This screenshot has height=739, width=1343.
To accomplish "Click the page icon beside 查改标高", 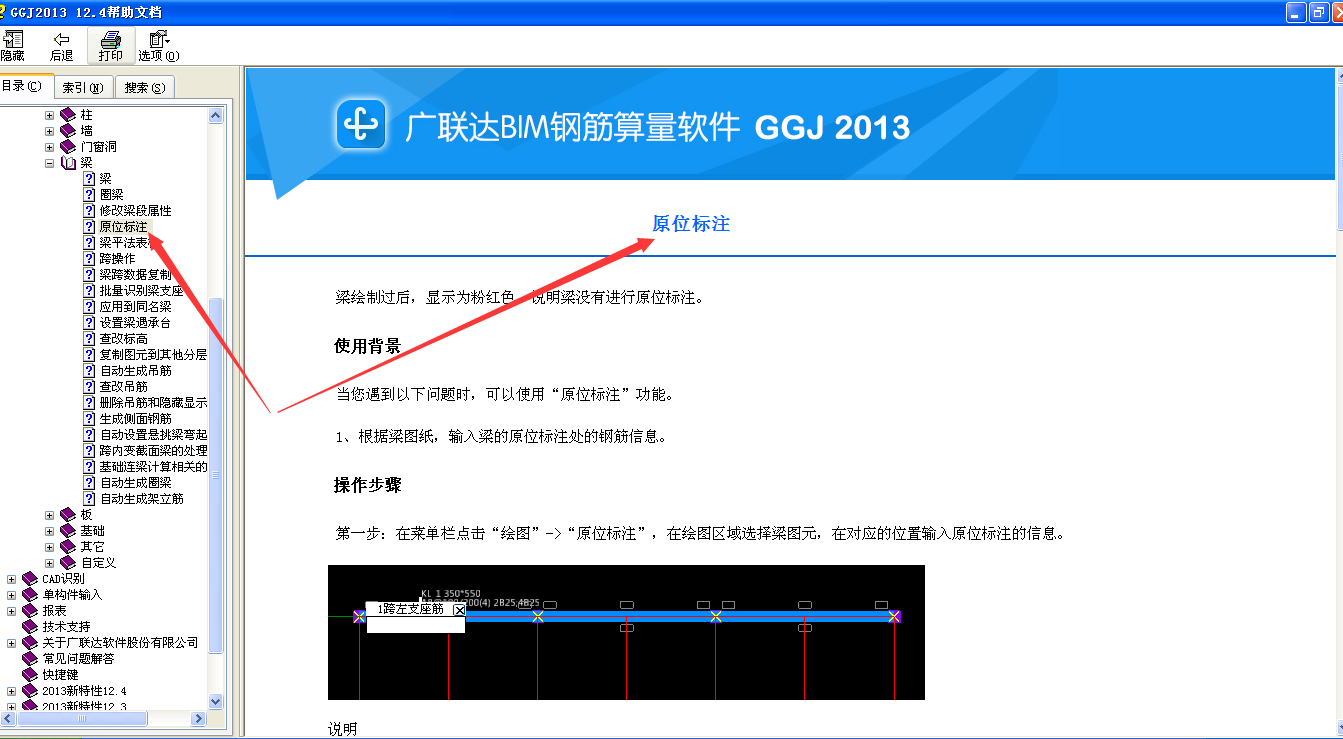I will tap(90, 339).
